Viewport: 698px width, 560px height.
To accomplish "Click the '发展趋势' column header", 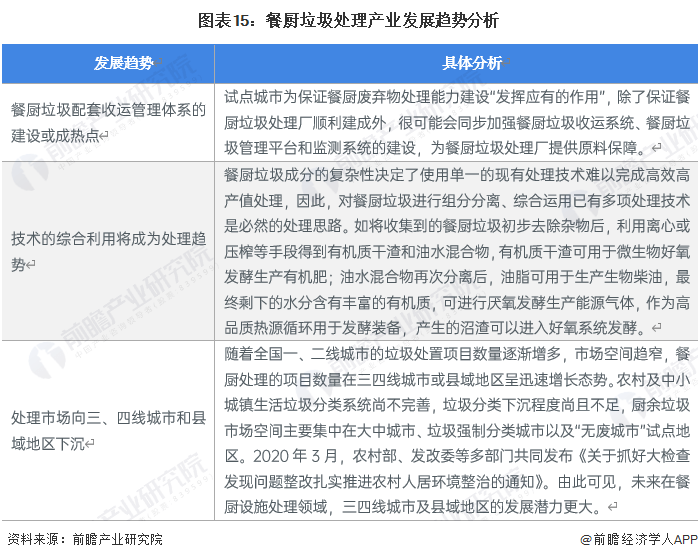I will tap(108, 64).
